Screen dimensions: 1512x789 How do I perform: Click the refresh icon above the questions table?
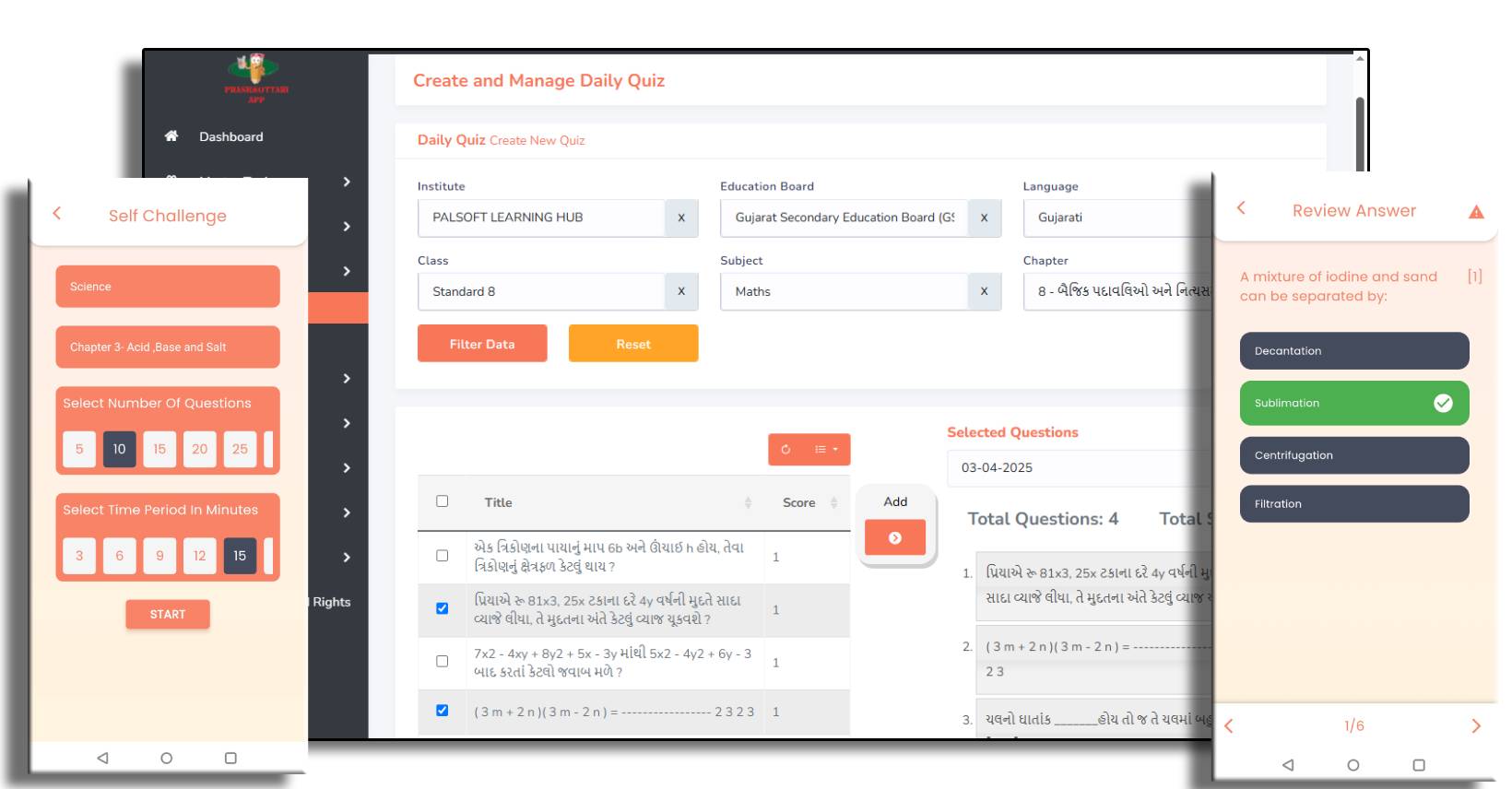click(786, 450)
